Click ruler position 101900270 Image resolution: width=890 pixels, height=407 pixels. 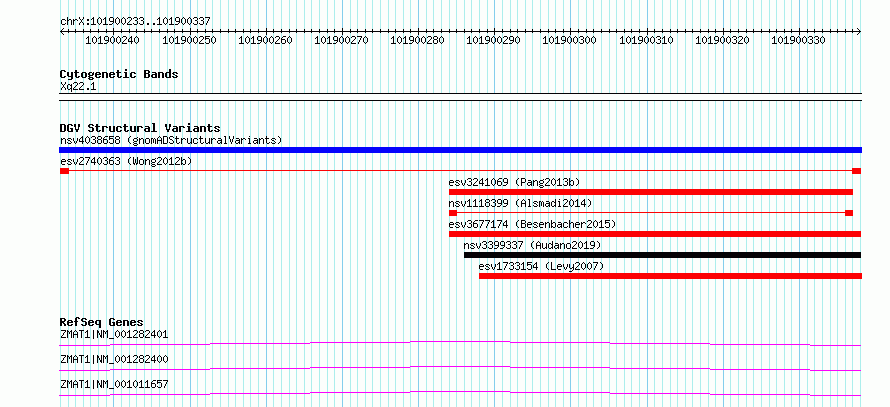[x=342, y=40]
